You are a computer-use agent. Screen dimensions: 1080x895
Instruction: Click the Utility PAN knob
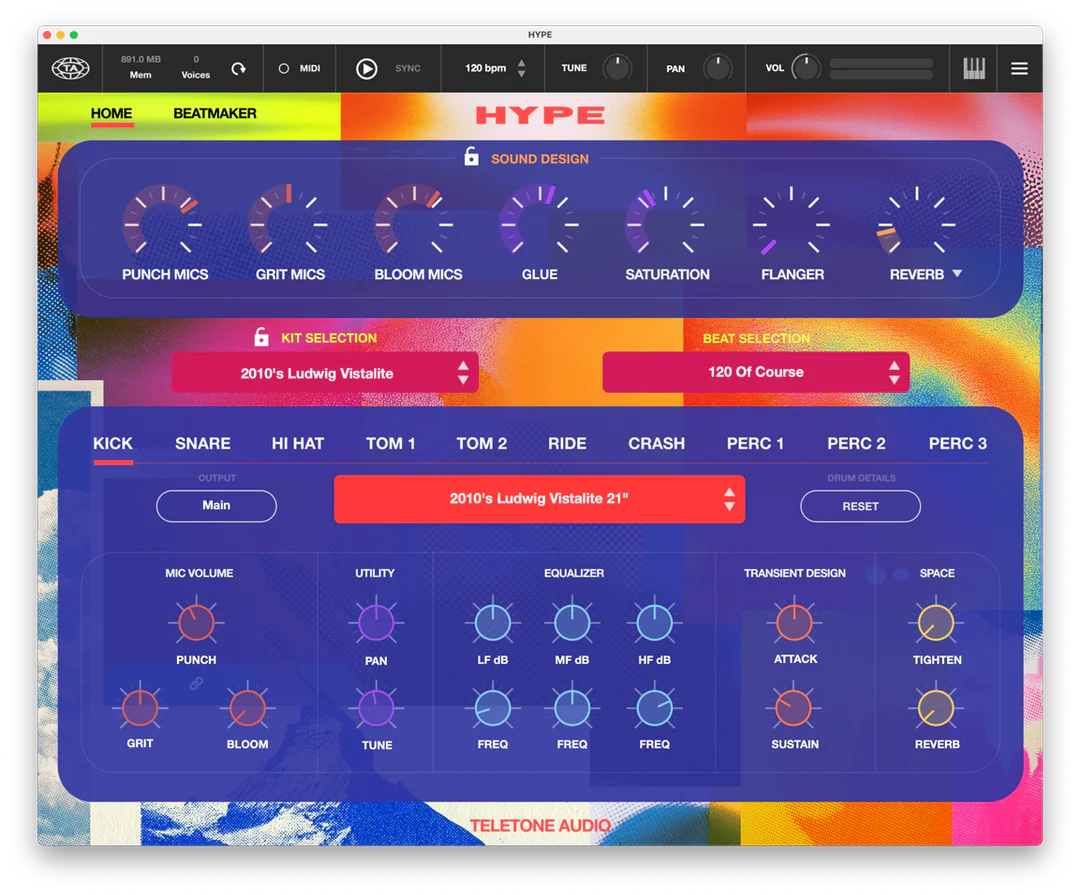(376, 622)
